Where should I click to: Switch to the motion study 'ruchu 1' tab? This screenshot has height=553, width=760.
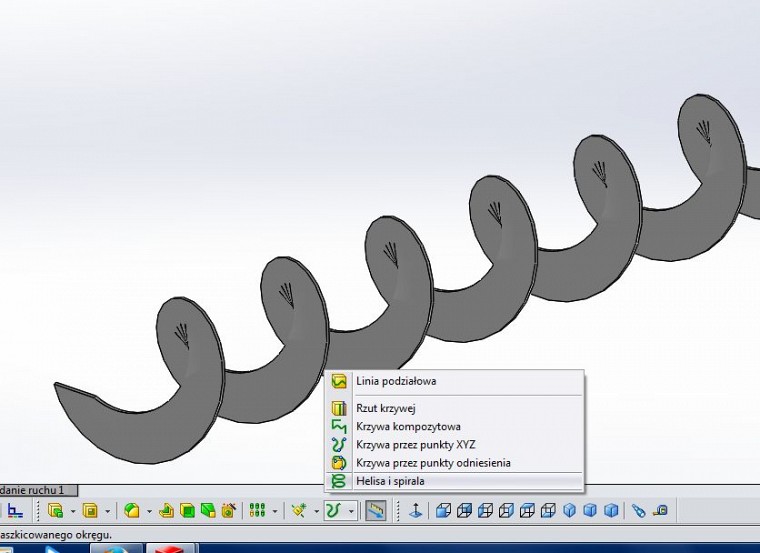click(x=38, y=490)
